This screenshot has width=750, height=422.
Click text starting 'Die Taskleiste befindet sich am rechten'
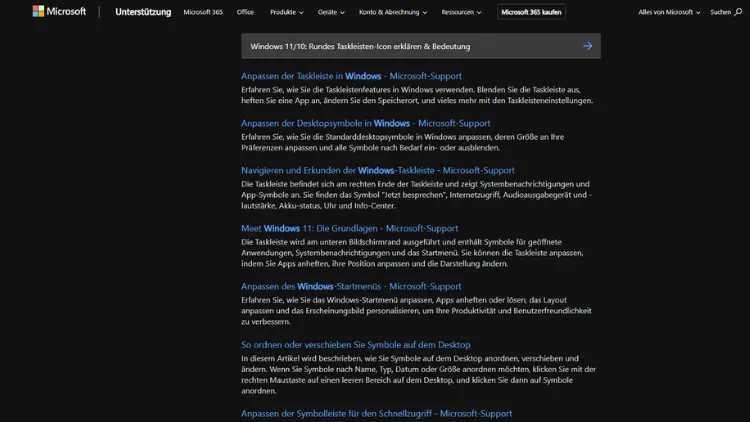(417, 195)
